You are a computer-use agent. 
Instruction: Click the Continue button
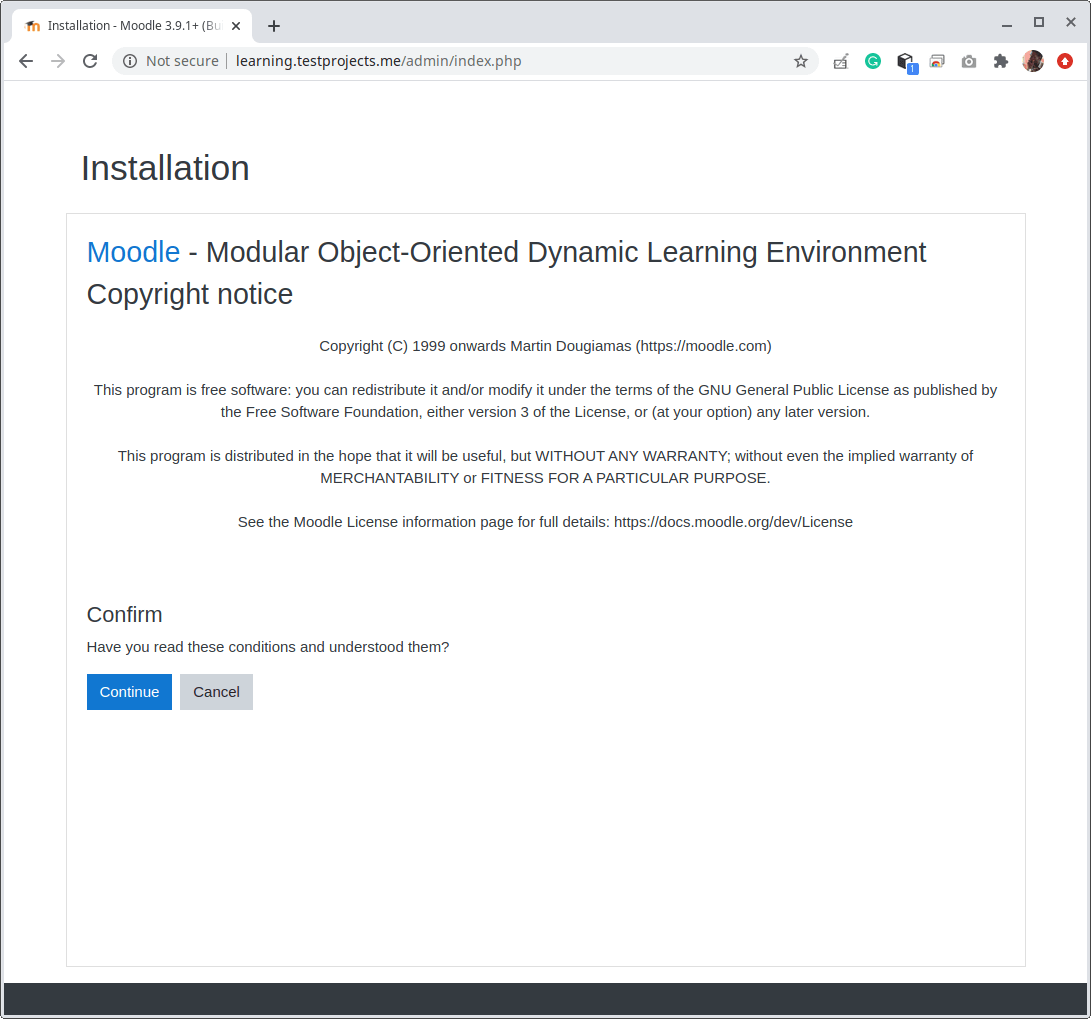click(129, 691)
